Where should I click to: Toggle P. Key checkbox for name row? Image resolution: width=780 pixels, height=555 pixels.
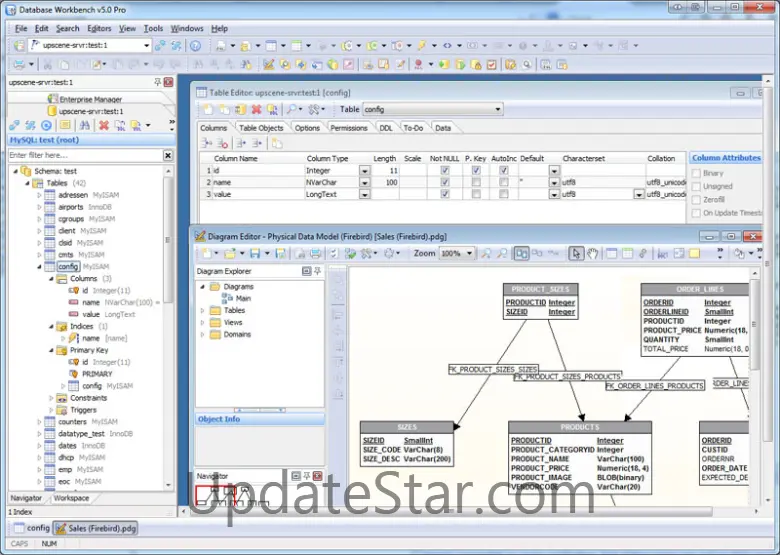476,183
